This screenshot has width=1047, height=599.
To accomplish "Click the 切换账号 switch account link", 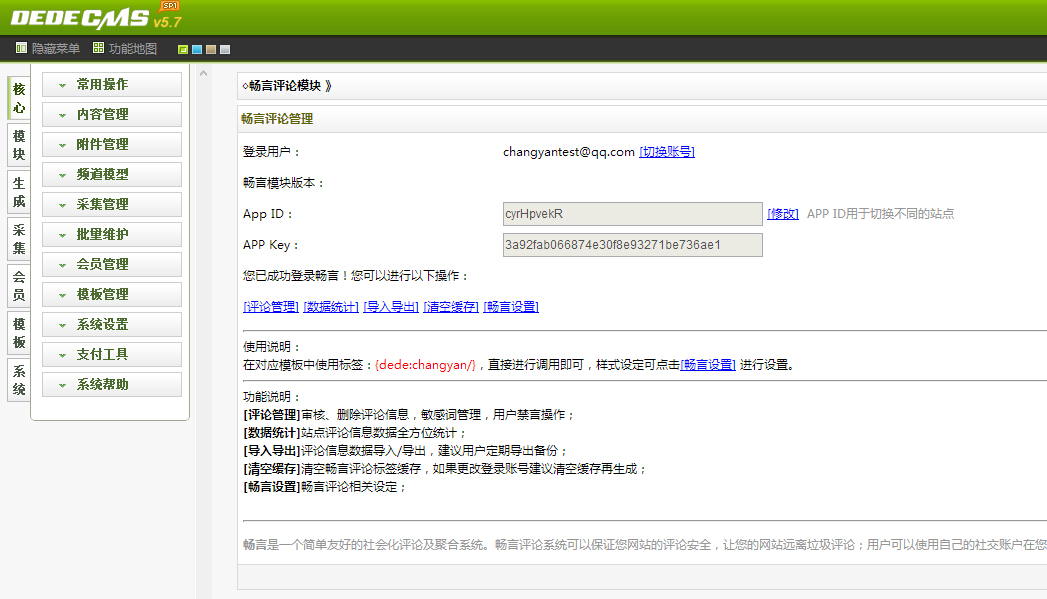I will (x=667, y=152).
